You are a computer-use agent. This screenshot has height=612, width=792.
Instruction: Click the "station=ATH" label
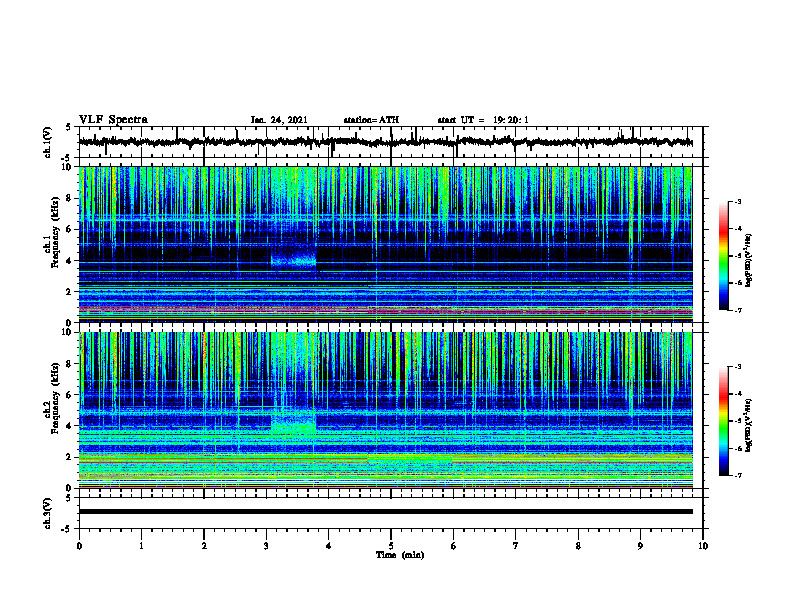371,120
